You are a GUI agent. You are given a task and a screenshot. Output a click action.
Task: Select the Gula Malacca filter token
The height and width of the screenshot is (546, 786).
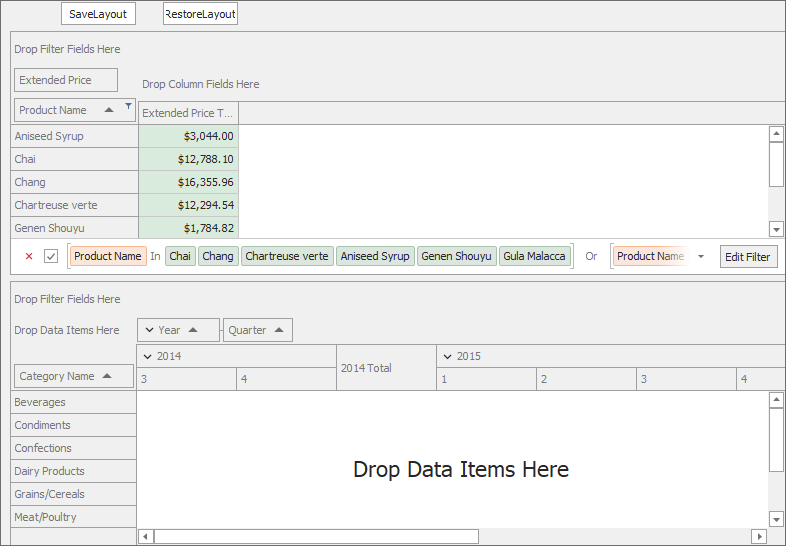tap(535, 256)
